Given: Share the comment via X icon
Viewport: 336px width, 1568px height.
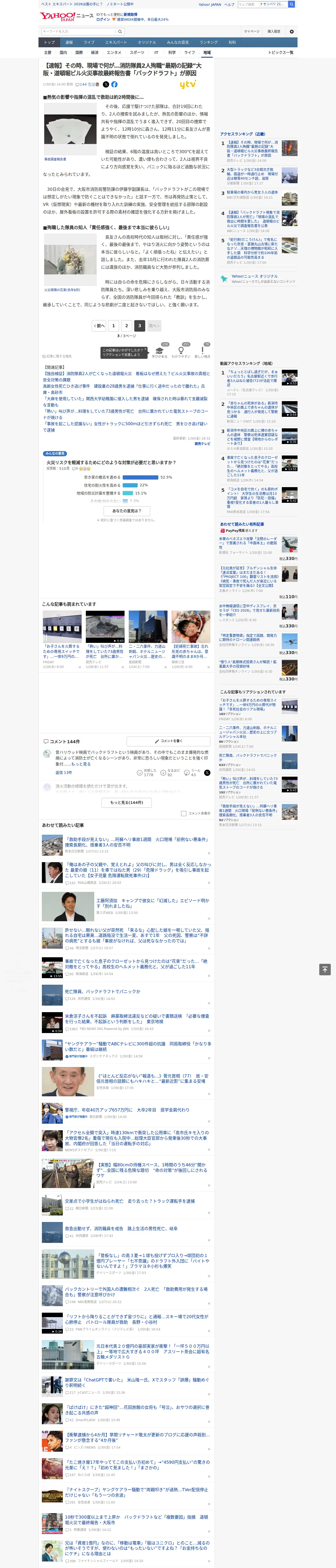Looking at the screenshot, I should (207, 773).
